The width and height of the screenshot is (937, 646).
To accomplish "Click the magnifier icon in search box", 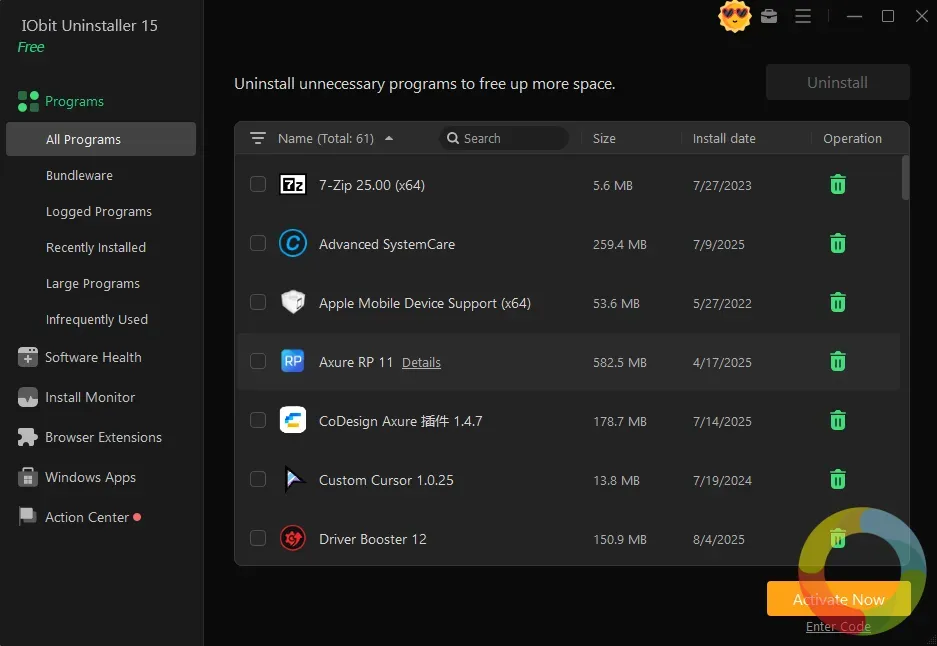I will (453, 139).
